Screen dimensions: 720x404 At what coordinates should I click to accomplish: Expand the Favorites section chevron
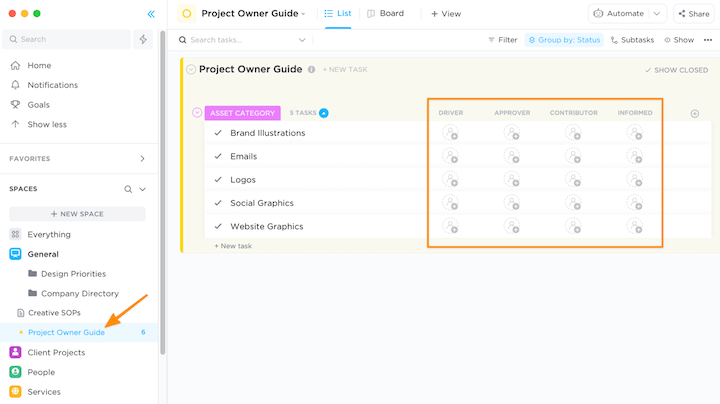[142, 158]
